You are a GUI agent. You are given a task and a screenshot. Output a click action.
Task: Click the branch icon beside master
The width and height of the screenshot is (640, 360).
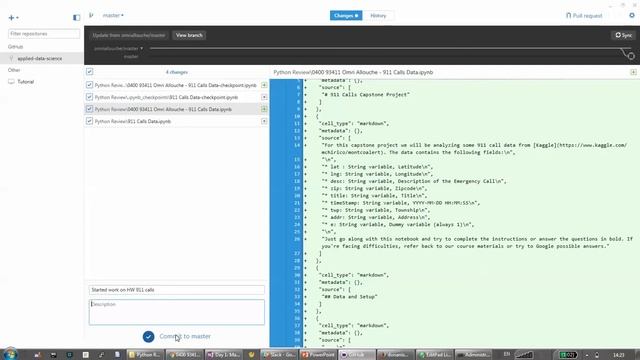coord(91,16)
